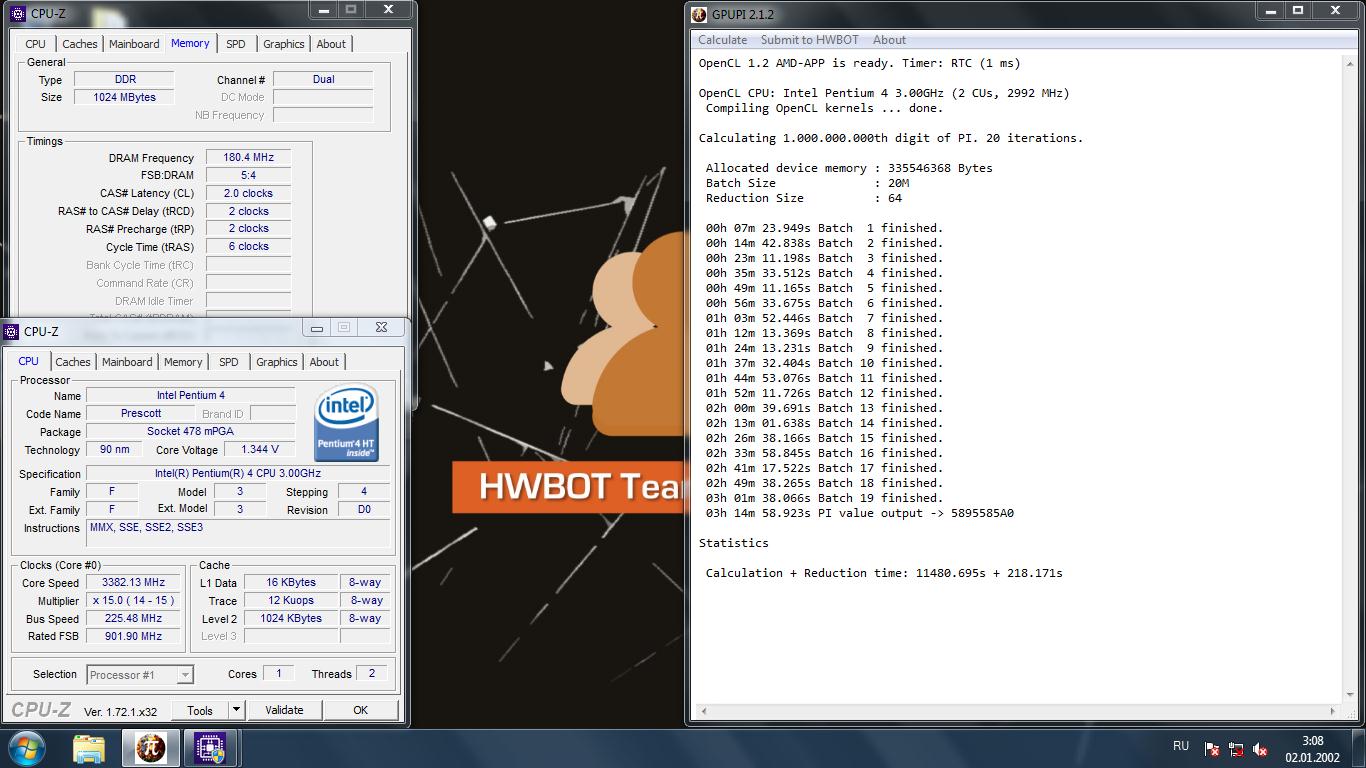1366x768 pixels.
Task: Close the front CPU-Z window
Action: point(381,327)
